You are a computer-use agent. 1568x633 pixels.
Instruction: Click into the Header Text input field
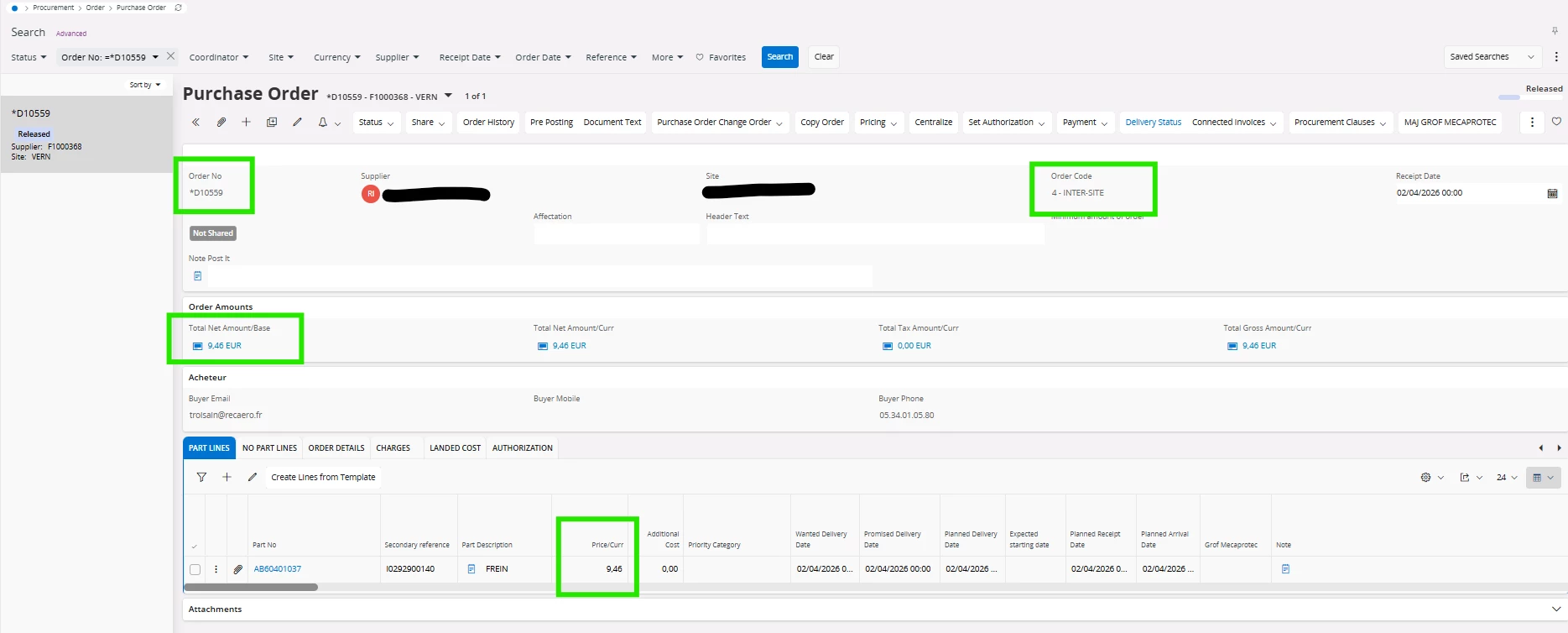875,234
